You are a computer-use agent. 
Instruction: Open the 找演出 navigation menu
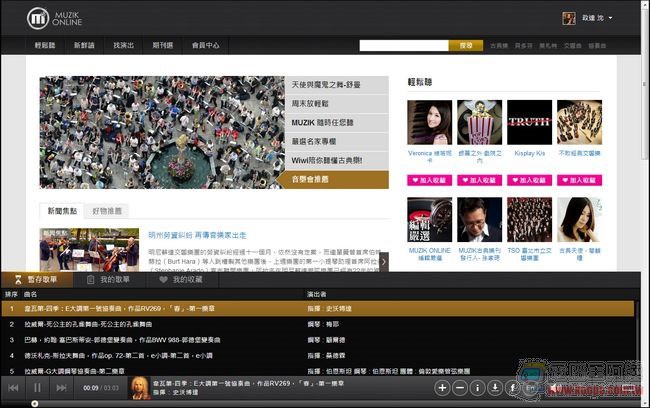click(124, 45)
